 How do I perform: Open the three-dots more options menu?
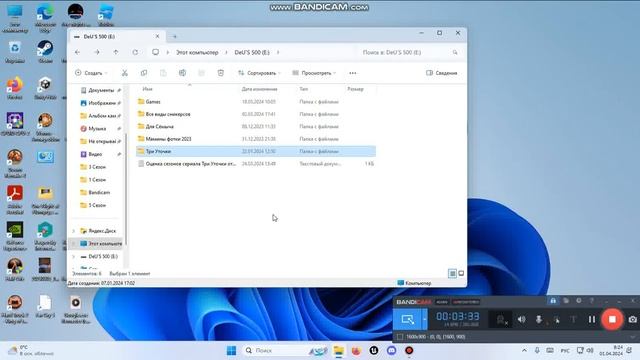pos(353,73)
